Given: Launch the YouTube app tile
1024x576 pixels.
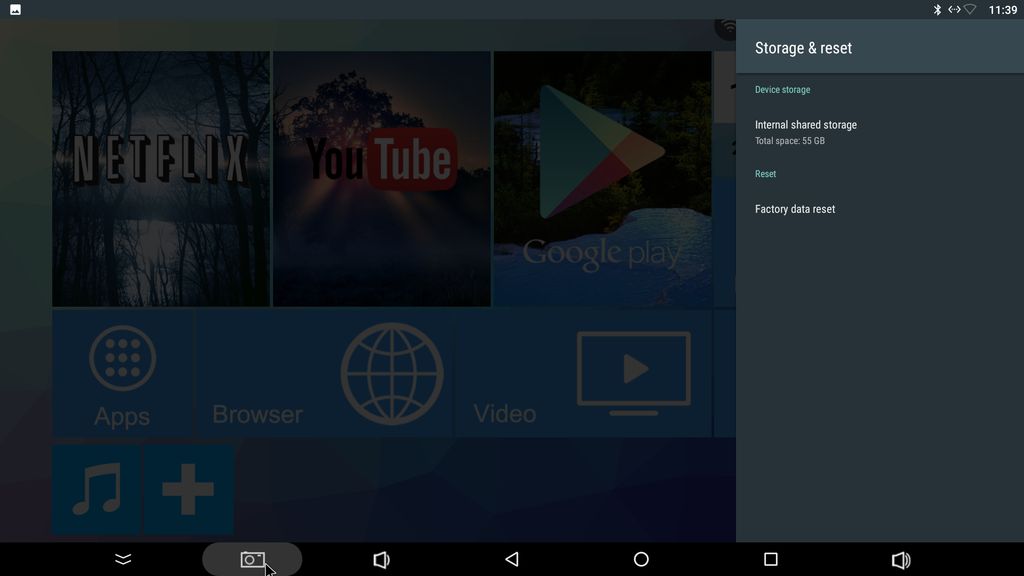Looking at the screenshot, I should 381,179.
